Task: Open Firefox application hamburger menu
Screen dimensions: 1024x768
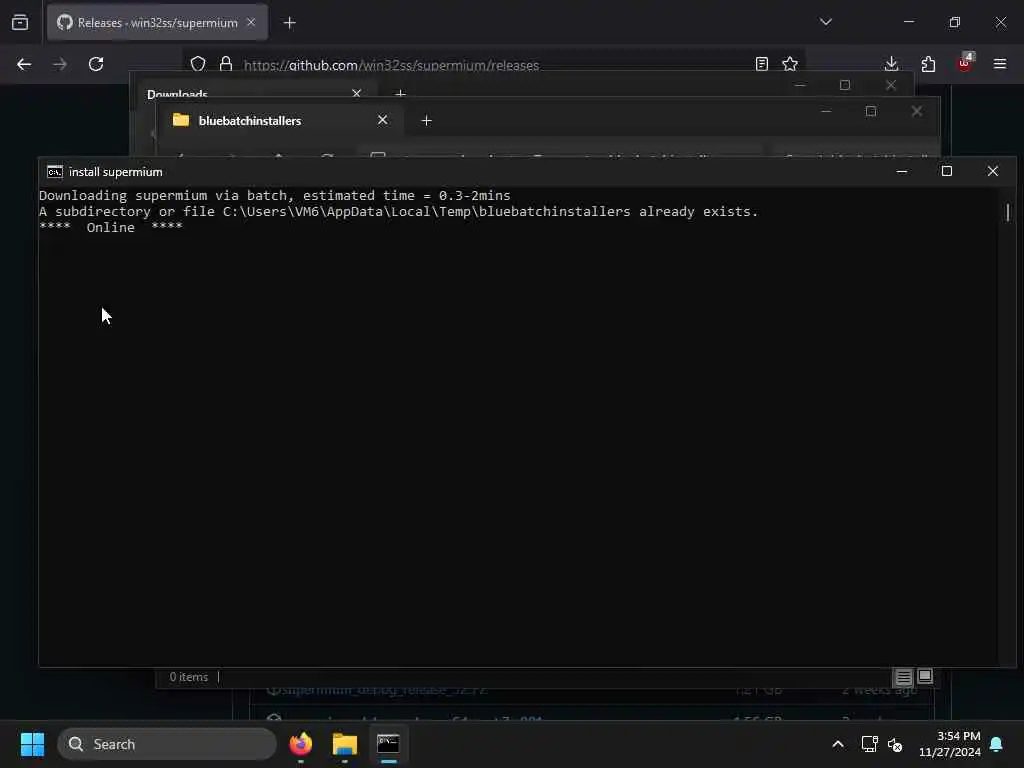Action: (1000, 64)
